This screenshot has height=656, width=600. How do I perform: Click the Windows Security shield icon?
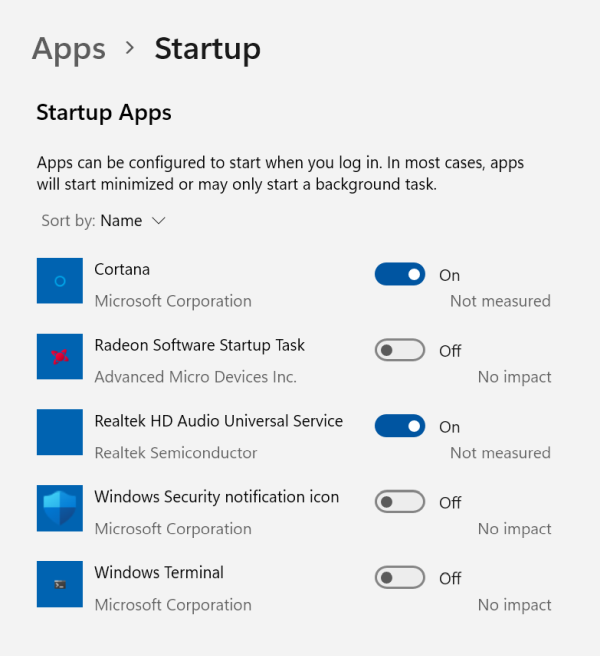[60, 509]
